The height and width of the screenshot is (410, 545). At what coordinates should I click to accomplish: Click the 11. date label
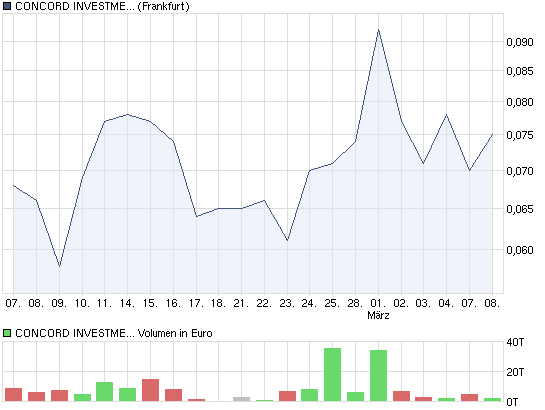(105, 303)
